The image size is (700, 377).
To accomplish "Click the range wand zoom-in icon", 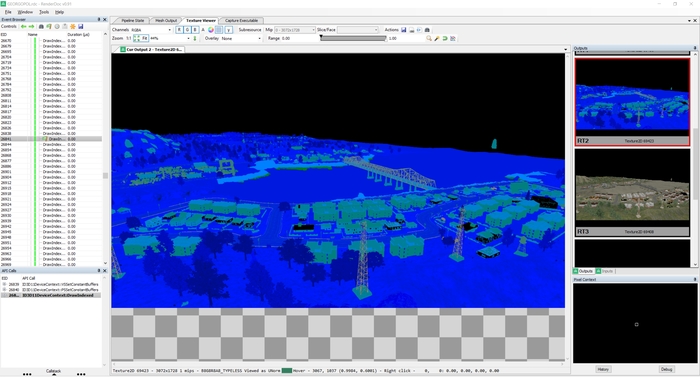I will (437, 38).
